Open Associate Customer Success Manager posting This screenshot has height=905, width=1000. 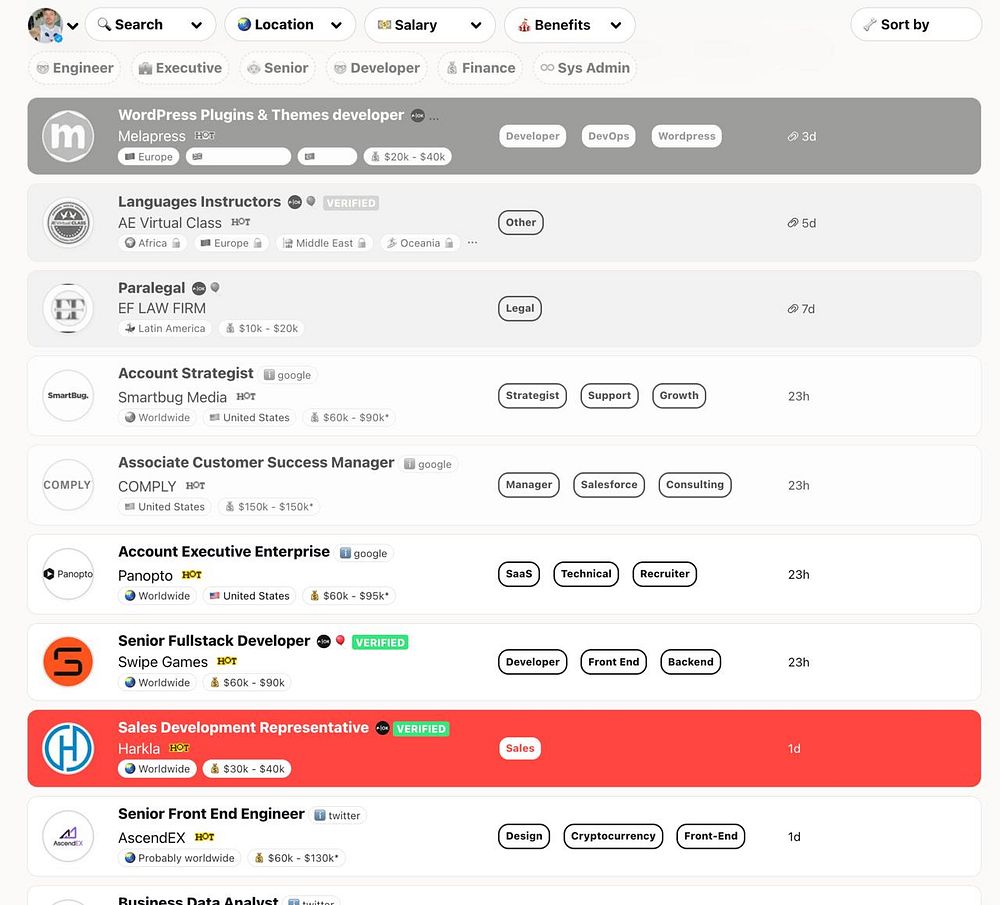256,462
